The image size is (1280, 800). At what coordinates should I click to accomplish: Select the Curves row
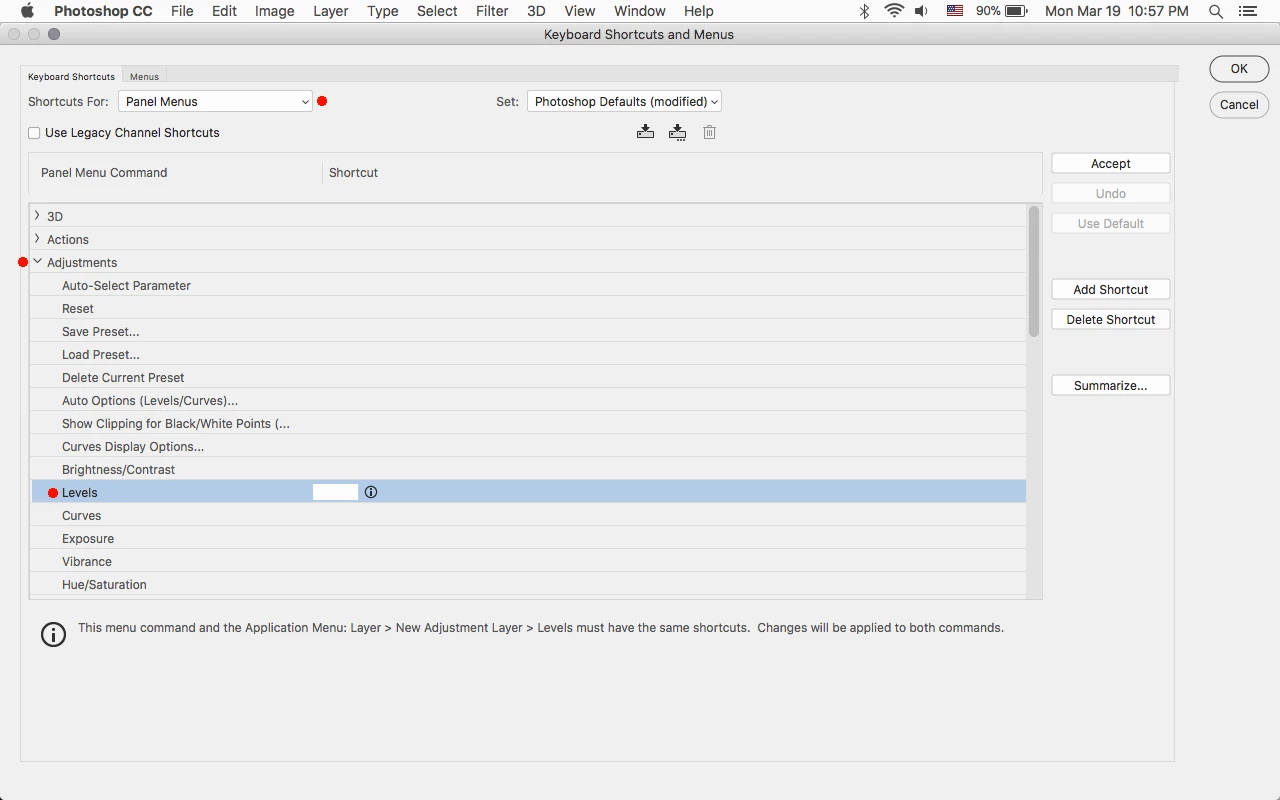pos(528,515)
